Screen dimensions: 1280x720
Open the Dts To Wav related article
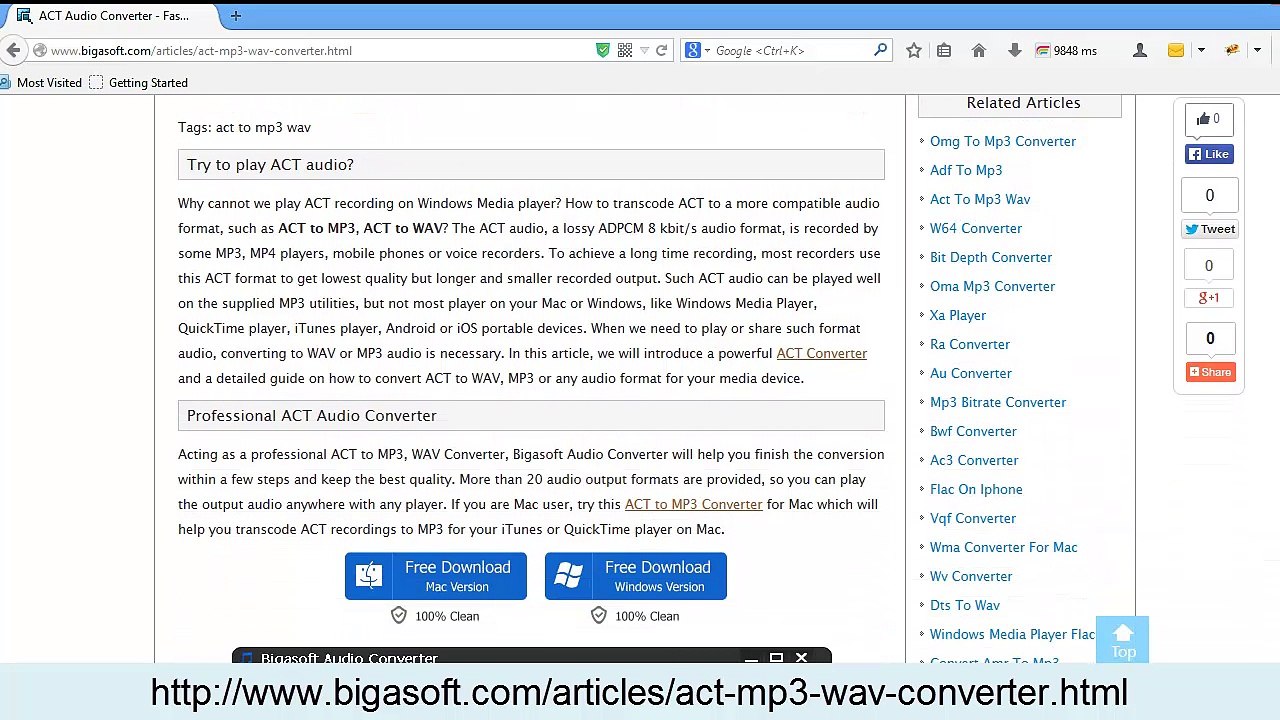click(x=965, y=605)
